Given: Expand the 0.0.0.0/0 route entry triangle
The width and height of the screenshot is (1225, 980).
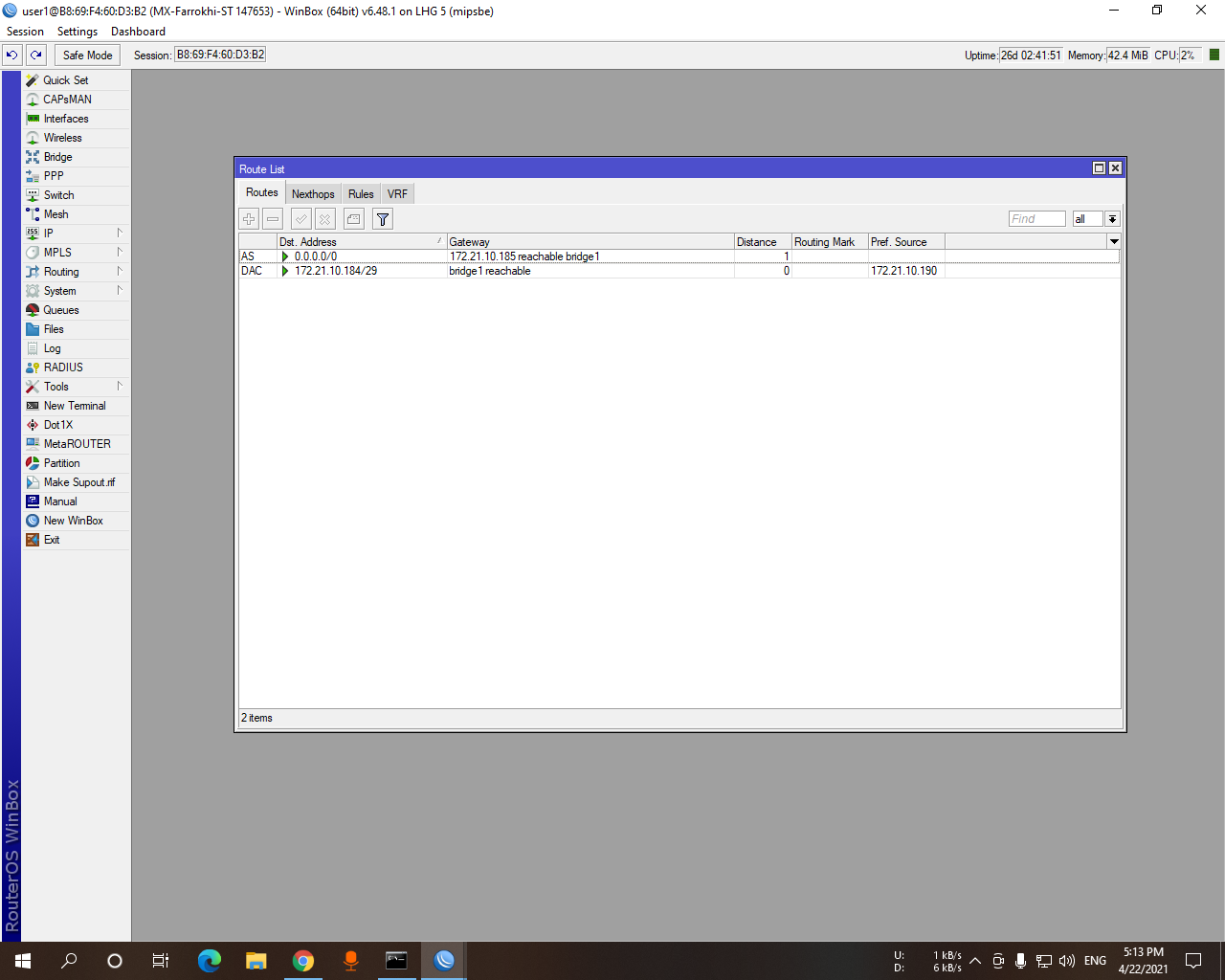Looking at the screenshot, I should [x=284, y=256].
